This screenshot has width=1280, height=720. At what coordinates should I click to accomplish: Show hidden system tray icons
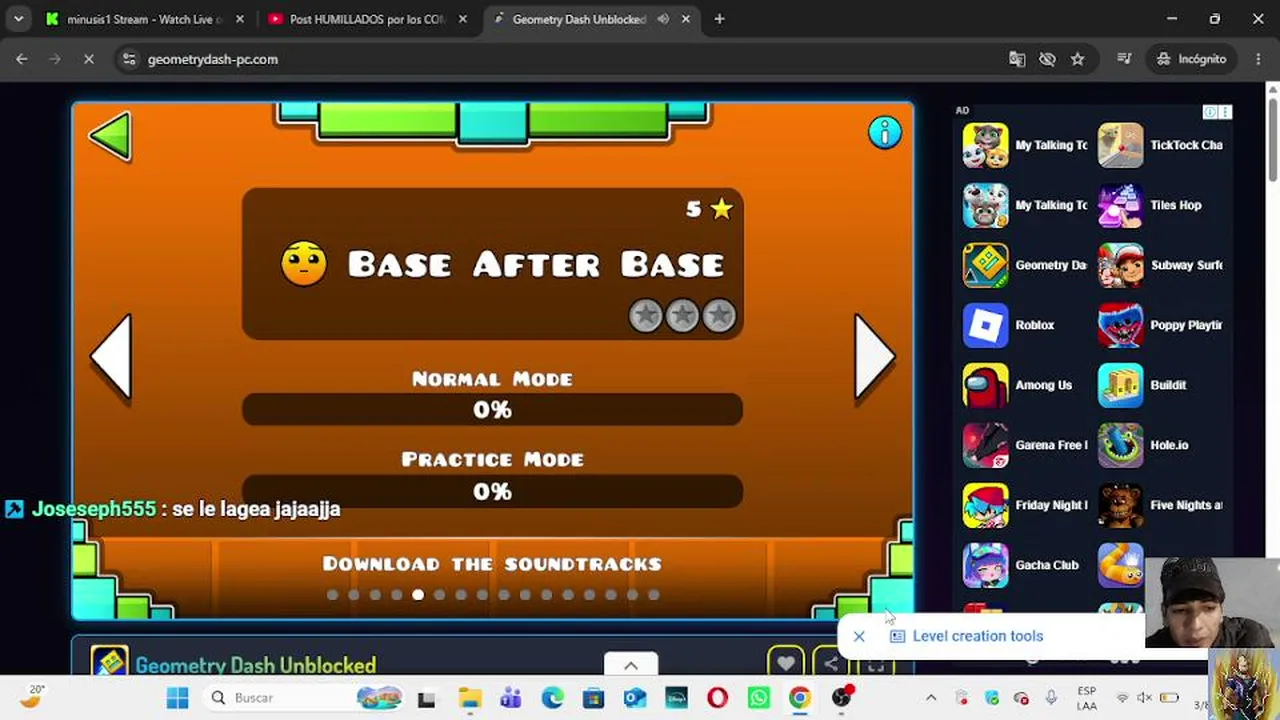coord(931,698)
